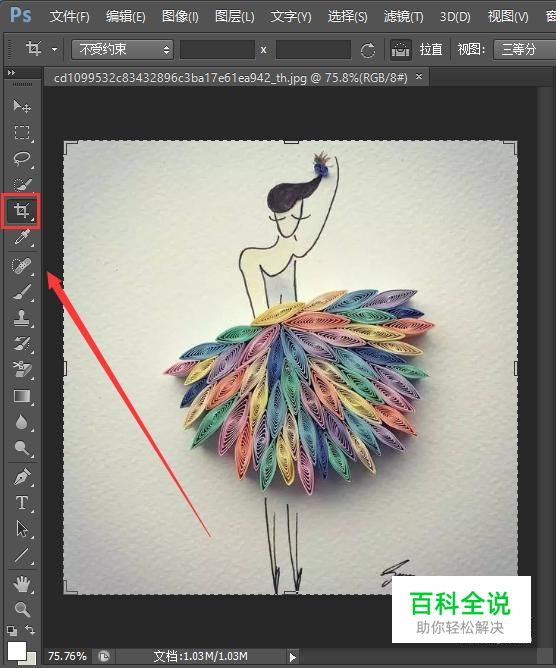
Task: Select the Horizontal Type tool
Action: (x=22, y=503)
